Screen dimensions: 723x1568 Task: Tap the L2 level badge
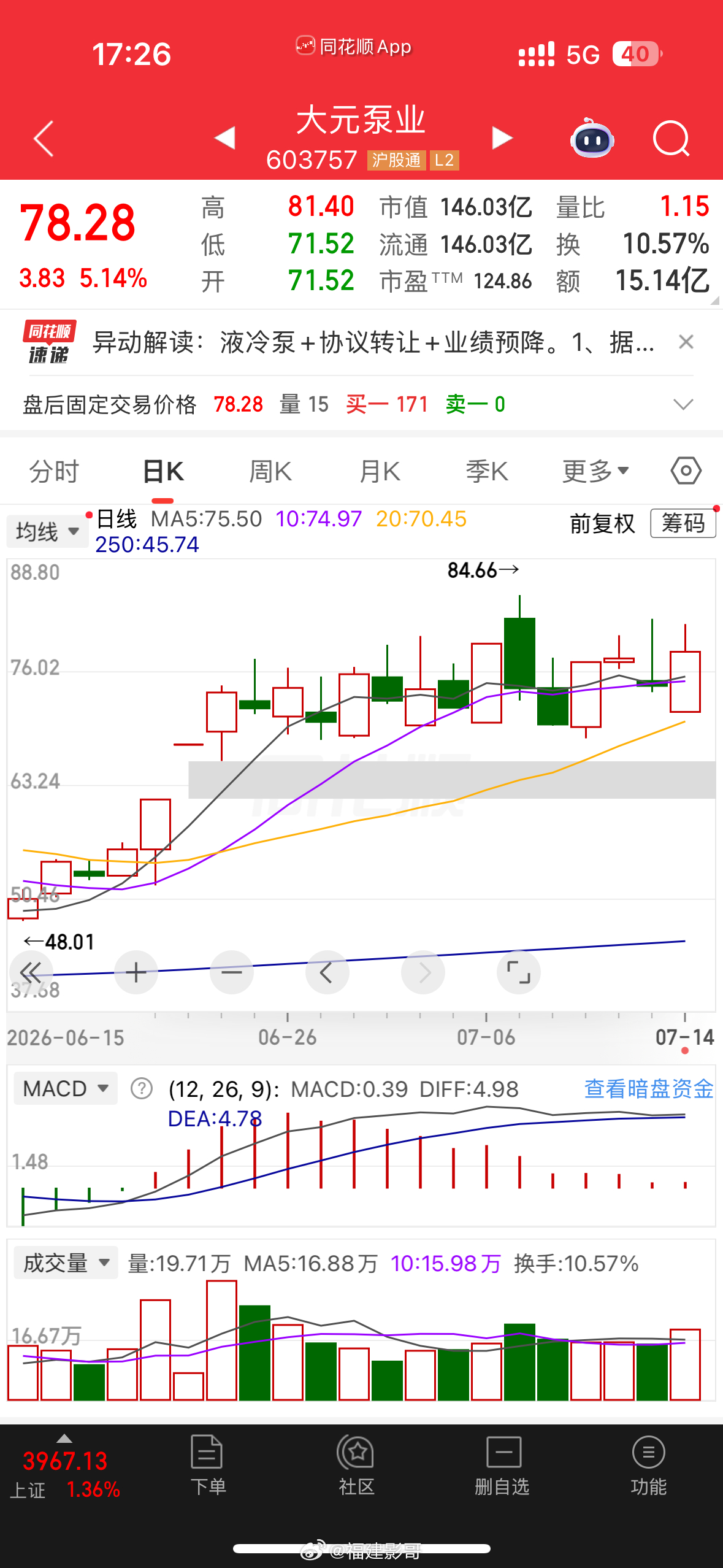tap(444, 161)
